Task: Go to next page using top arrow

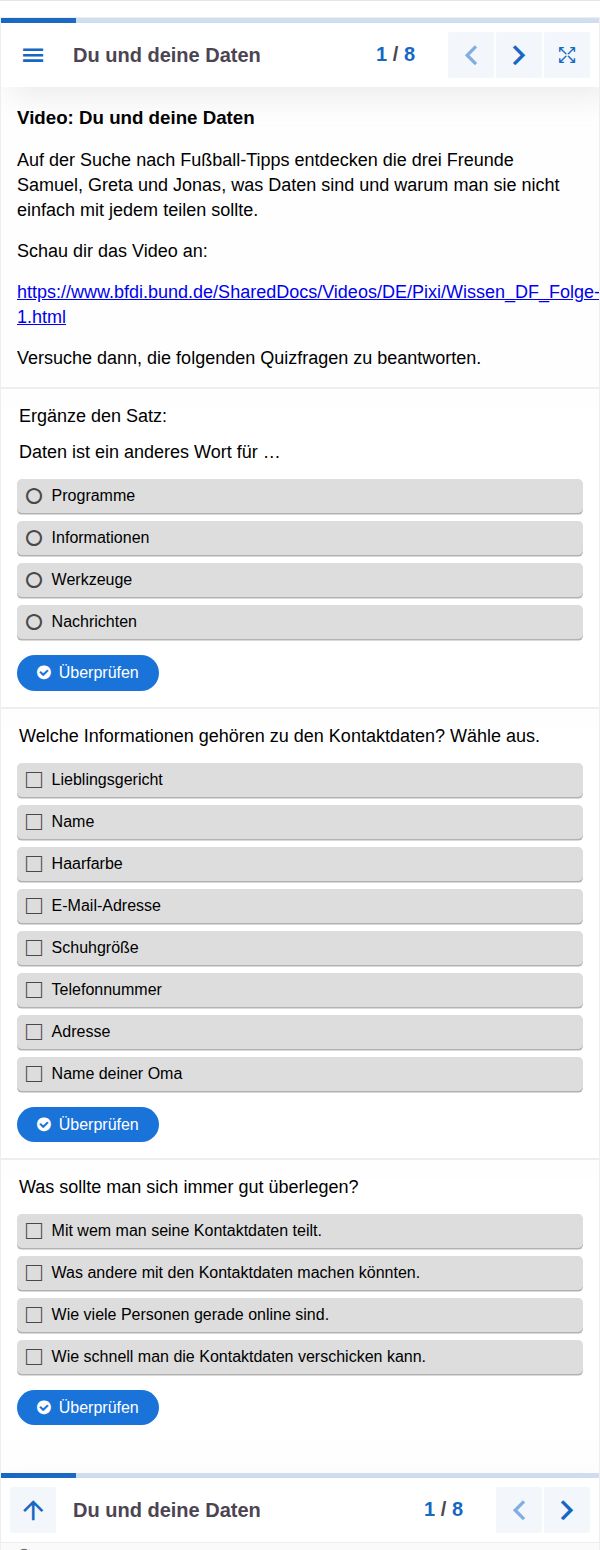Action: (519, 55)
